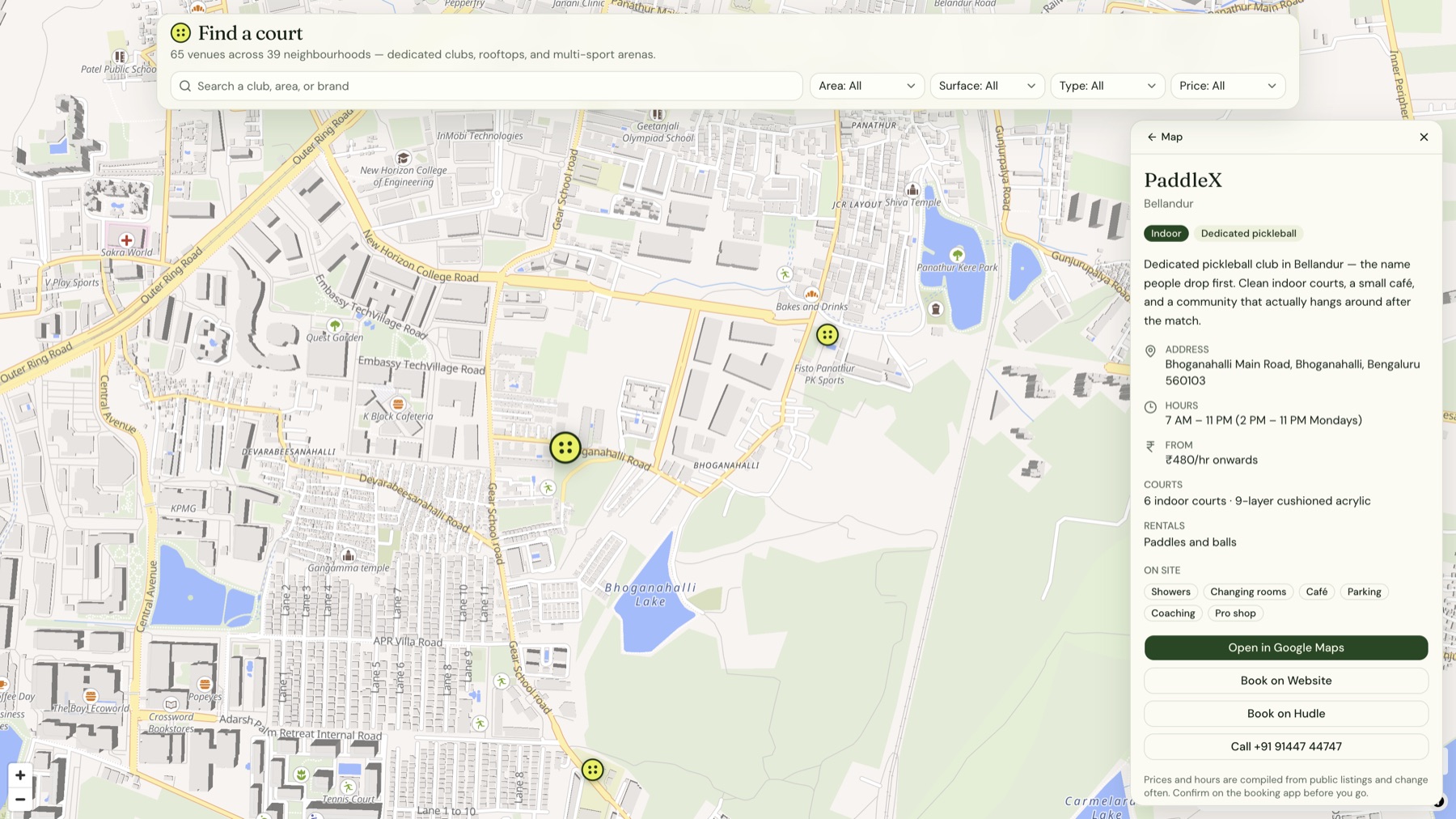Zoom out the map with minus button

click(x=20, y=799)
